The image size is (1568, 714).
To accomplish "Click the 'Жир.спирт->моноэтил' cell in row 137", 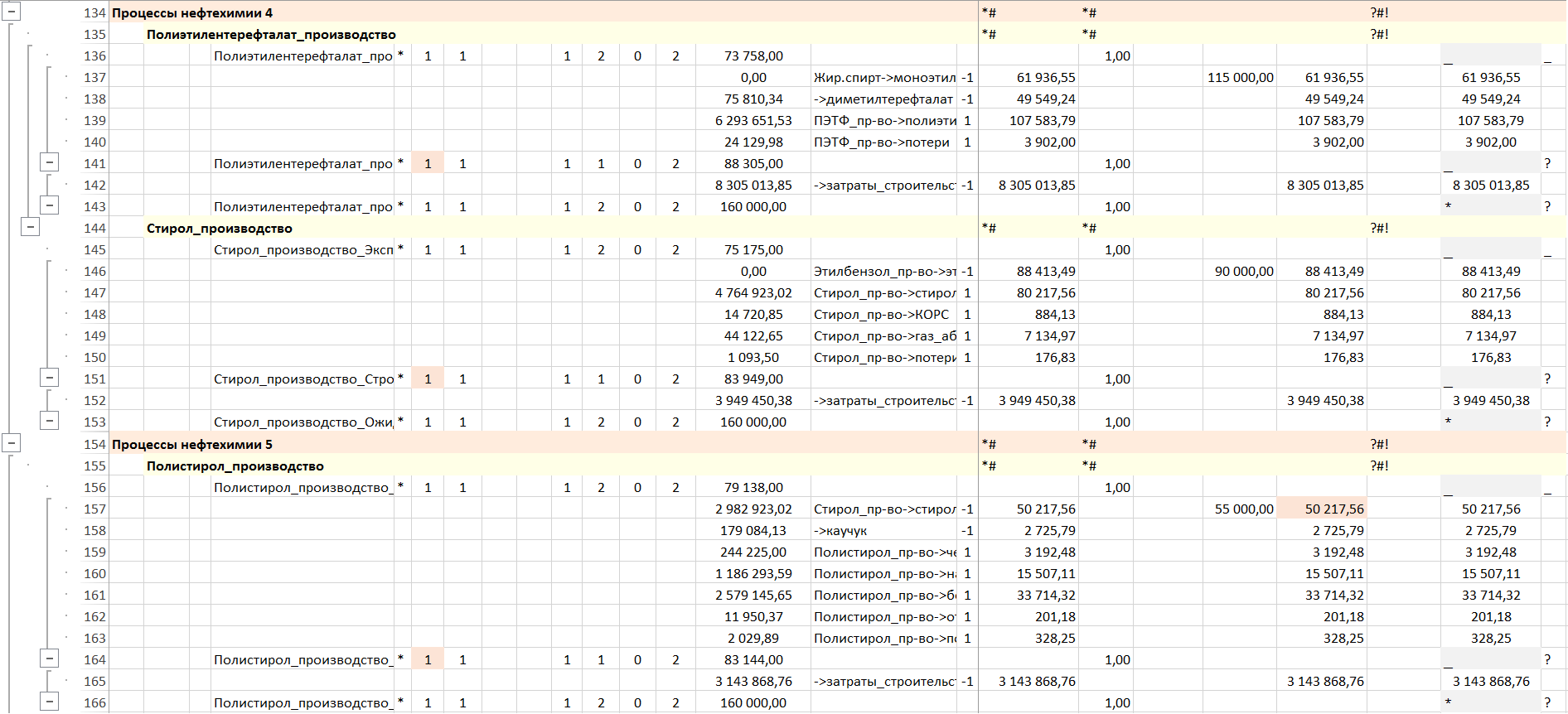I will [x=883, y=78].
